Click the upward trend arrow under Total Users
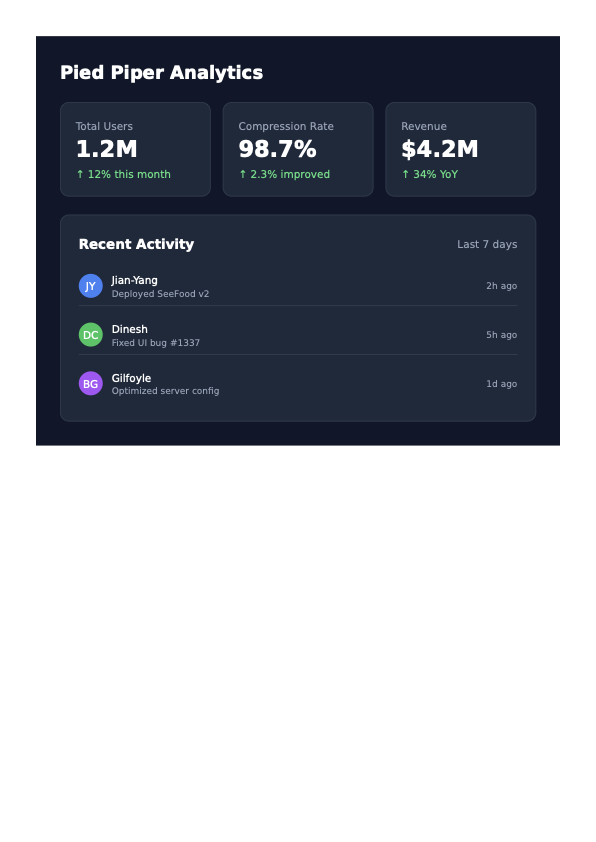This screenshot has height=842, width=596. (x=79, y=174)
